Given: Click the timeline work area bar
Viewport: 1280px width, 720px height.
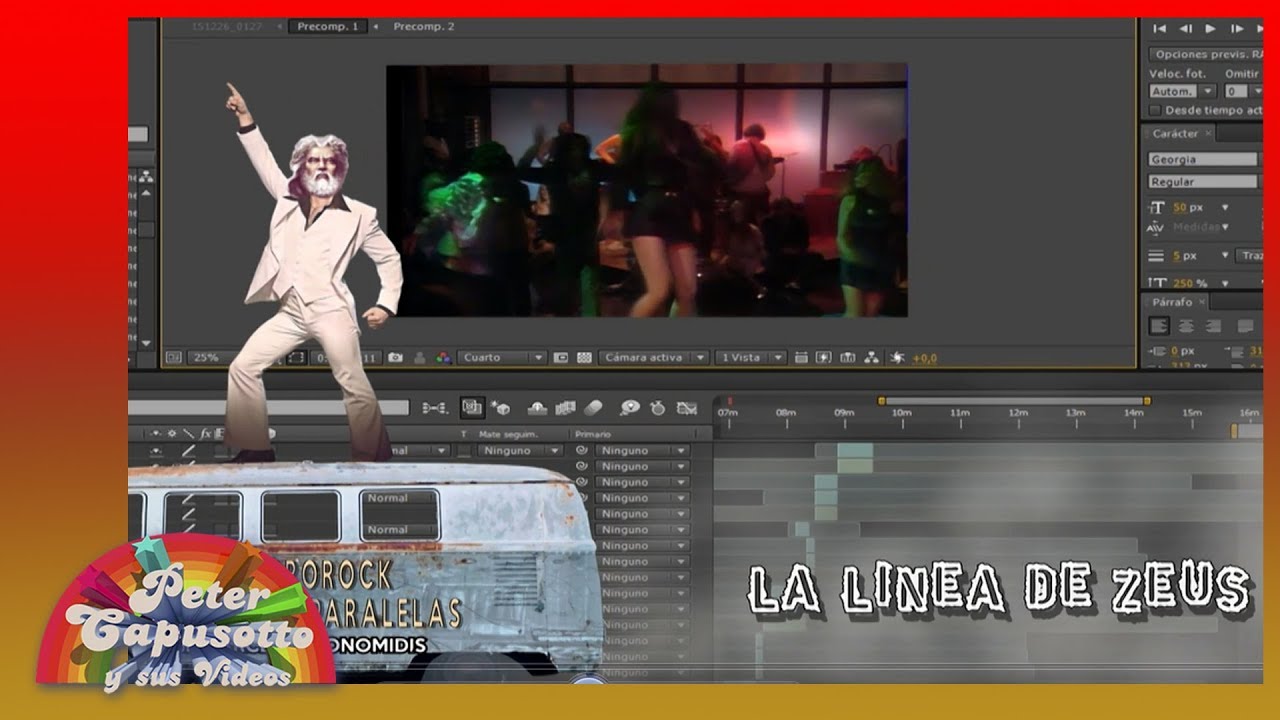Looking at the screenshot, I should coord(1014,401).
